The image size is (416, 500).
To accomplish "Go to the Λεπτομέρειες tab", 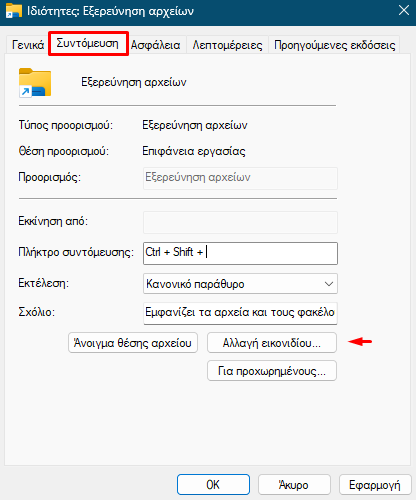I will 227,45.
